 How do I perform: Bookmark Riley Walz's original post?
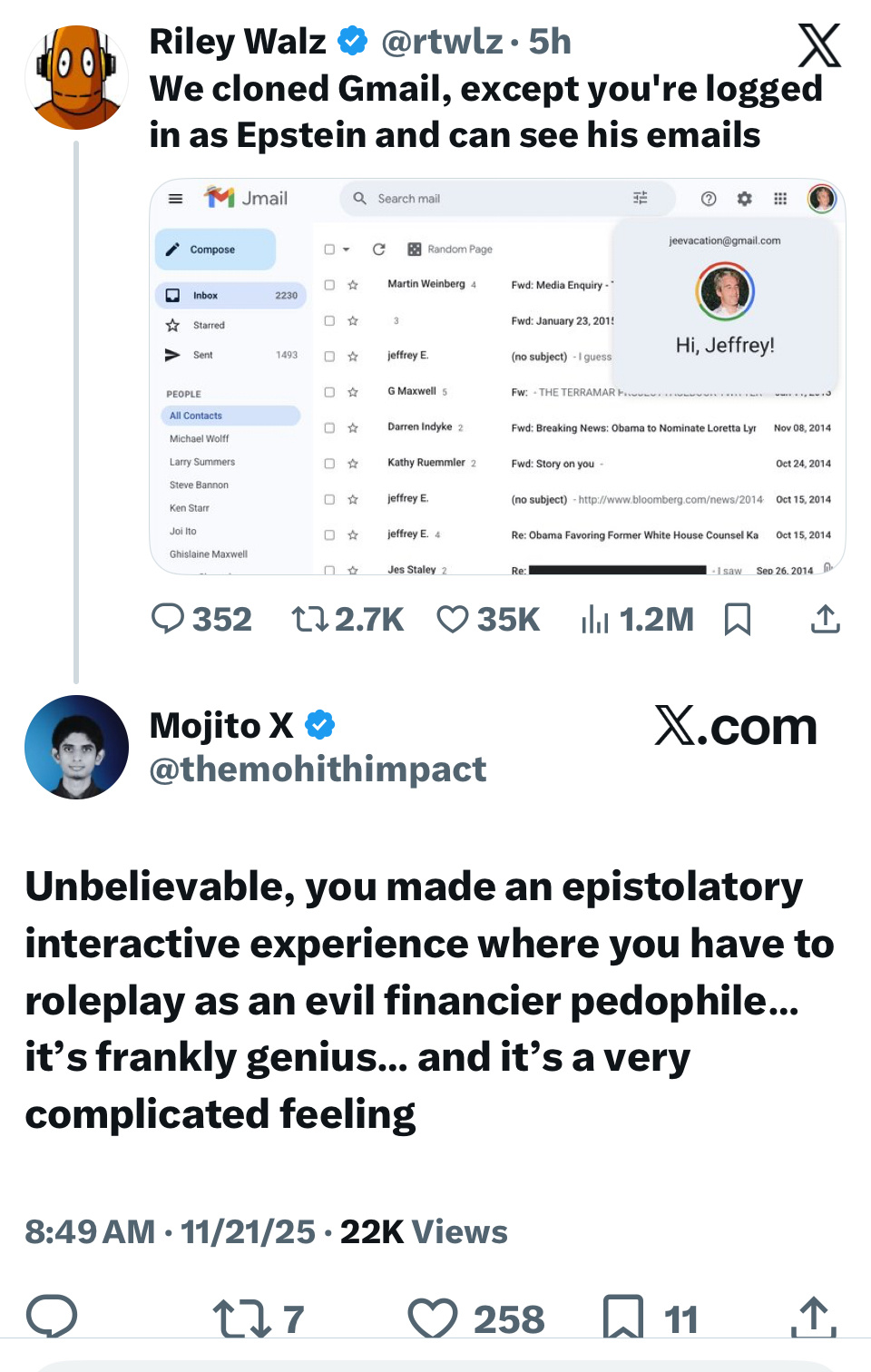[x=738, y=620]
